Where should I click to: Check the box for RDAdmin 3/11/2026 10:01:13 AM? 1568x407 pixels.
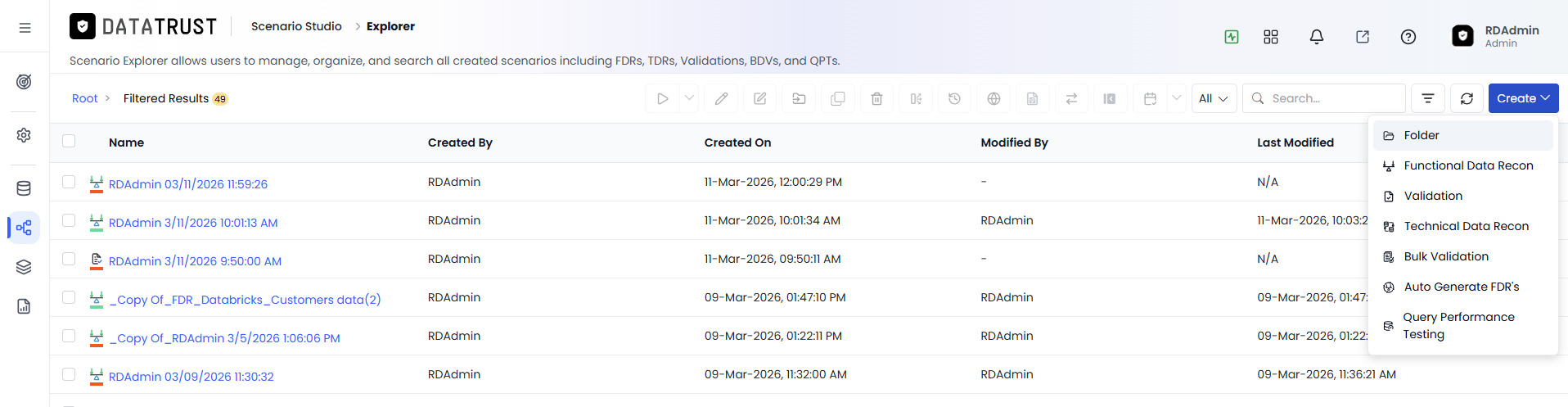click(69, 220)
